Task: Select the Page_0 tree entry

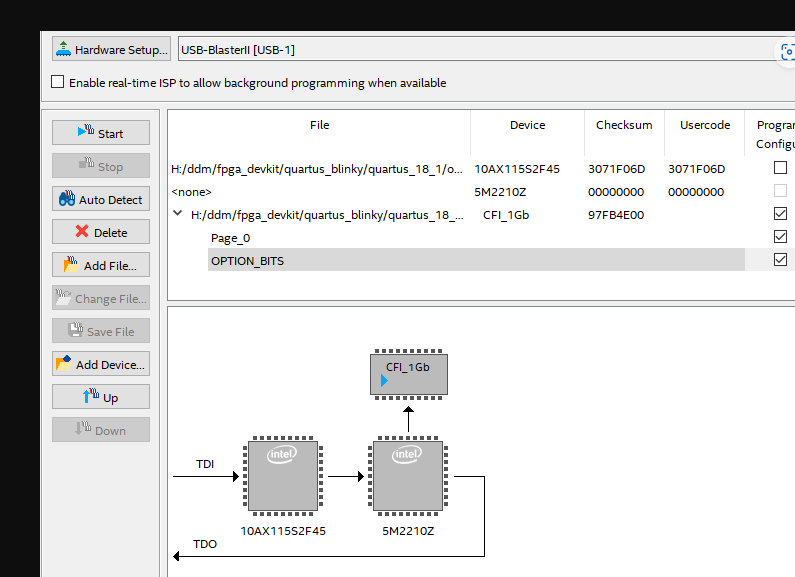Action: point(231,238)
